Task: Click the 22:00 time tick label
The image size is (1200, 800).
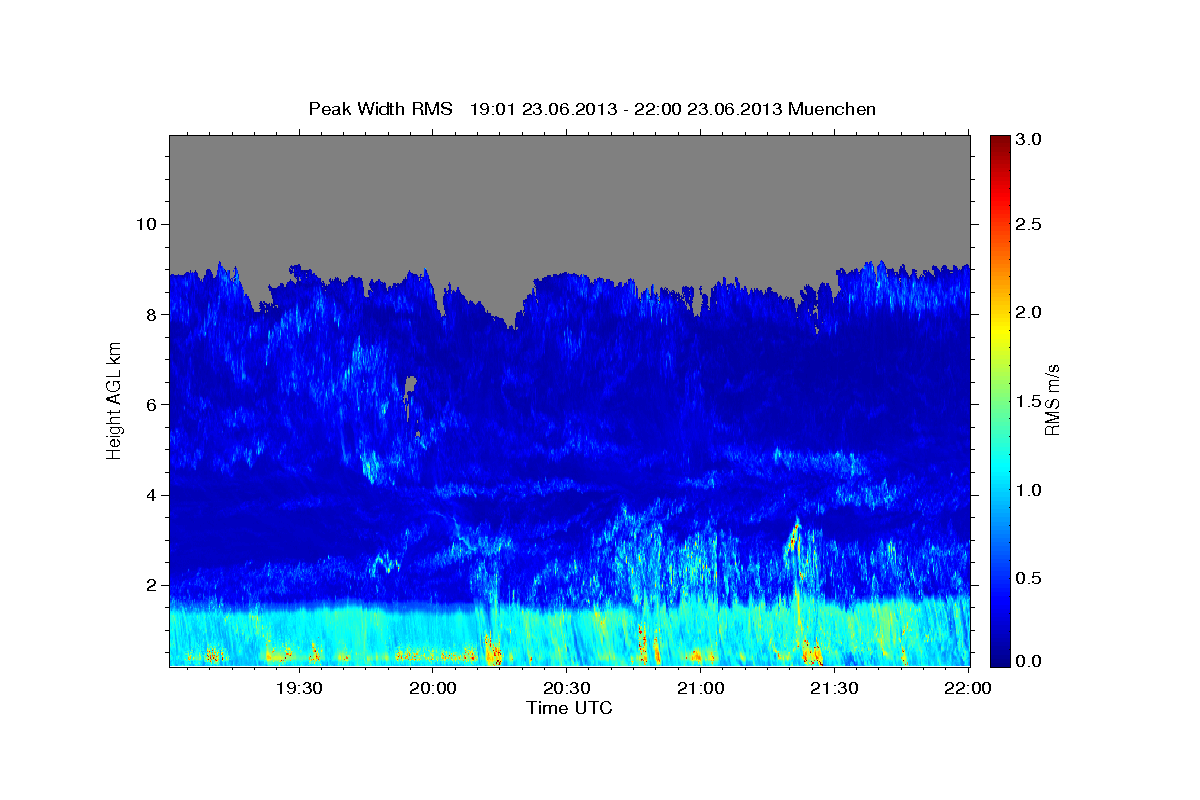Action: 967,688
